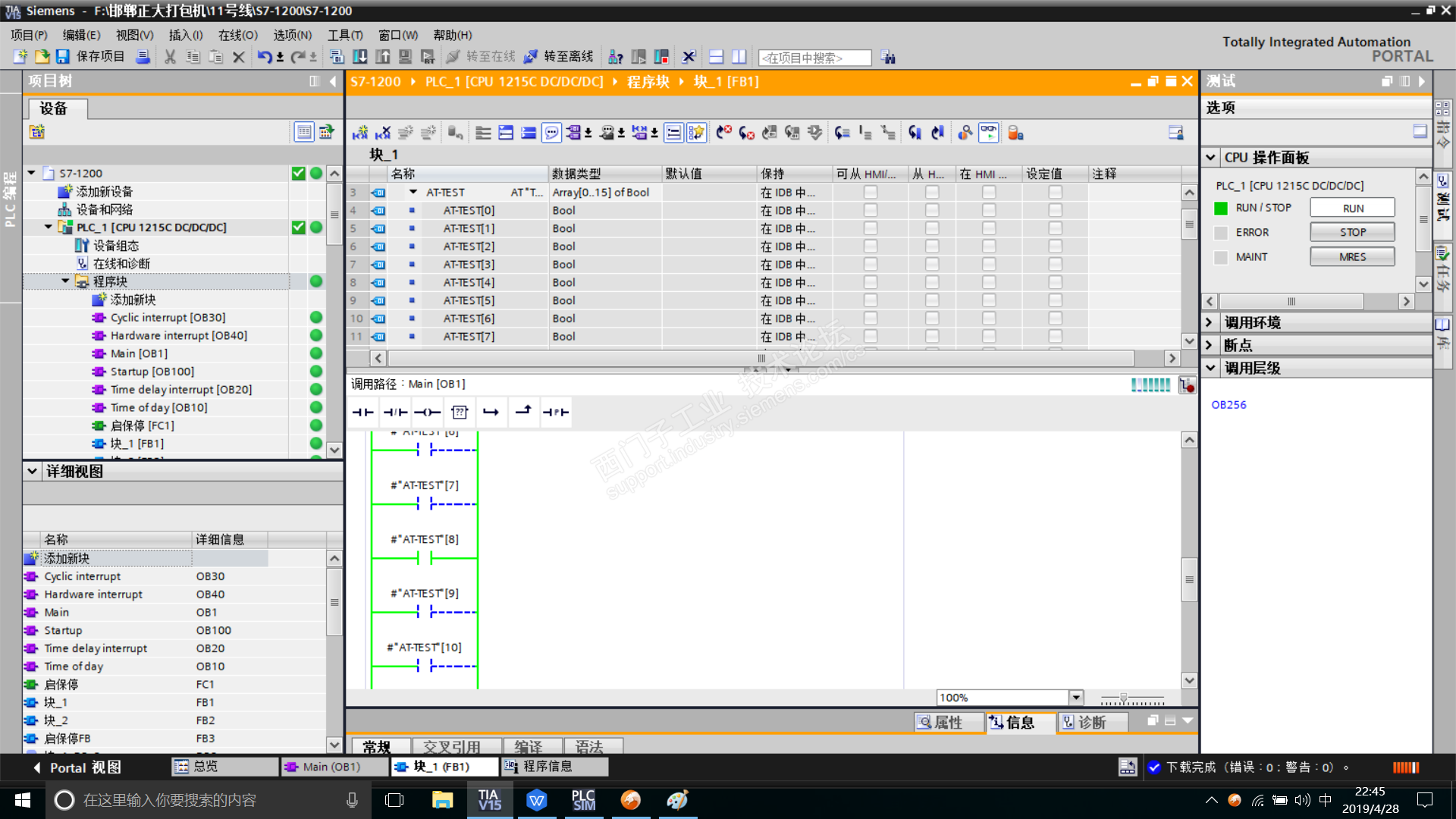Click the zoom slider in the editor
The image size is (1456, 819).
click(x=1124, y=698)
